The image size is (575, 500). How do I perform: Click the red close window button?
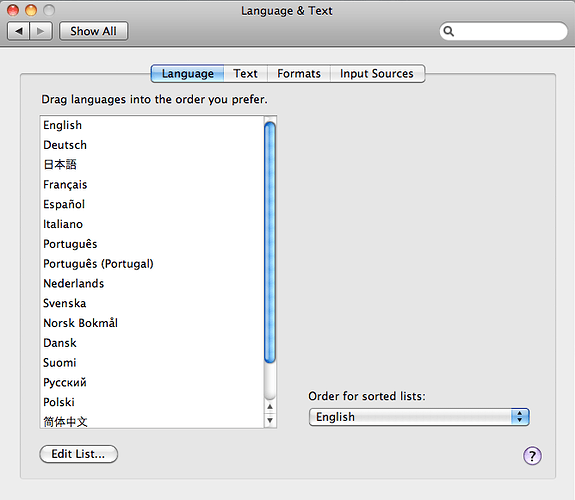(x=13, y=10)
